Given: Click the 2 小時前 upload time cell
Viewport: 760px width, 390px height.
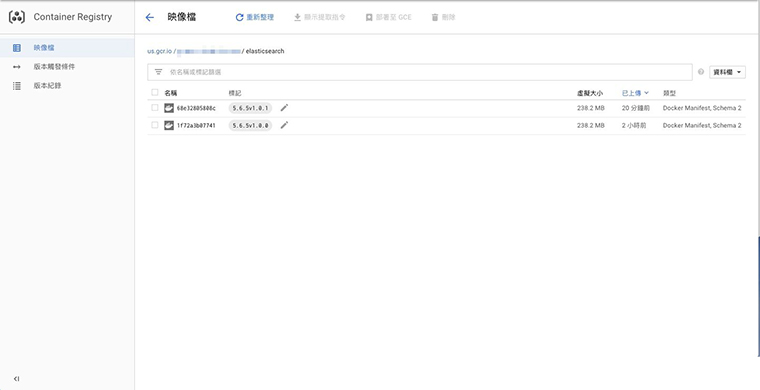Looking at the screenshot, I should [634, 125].
